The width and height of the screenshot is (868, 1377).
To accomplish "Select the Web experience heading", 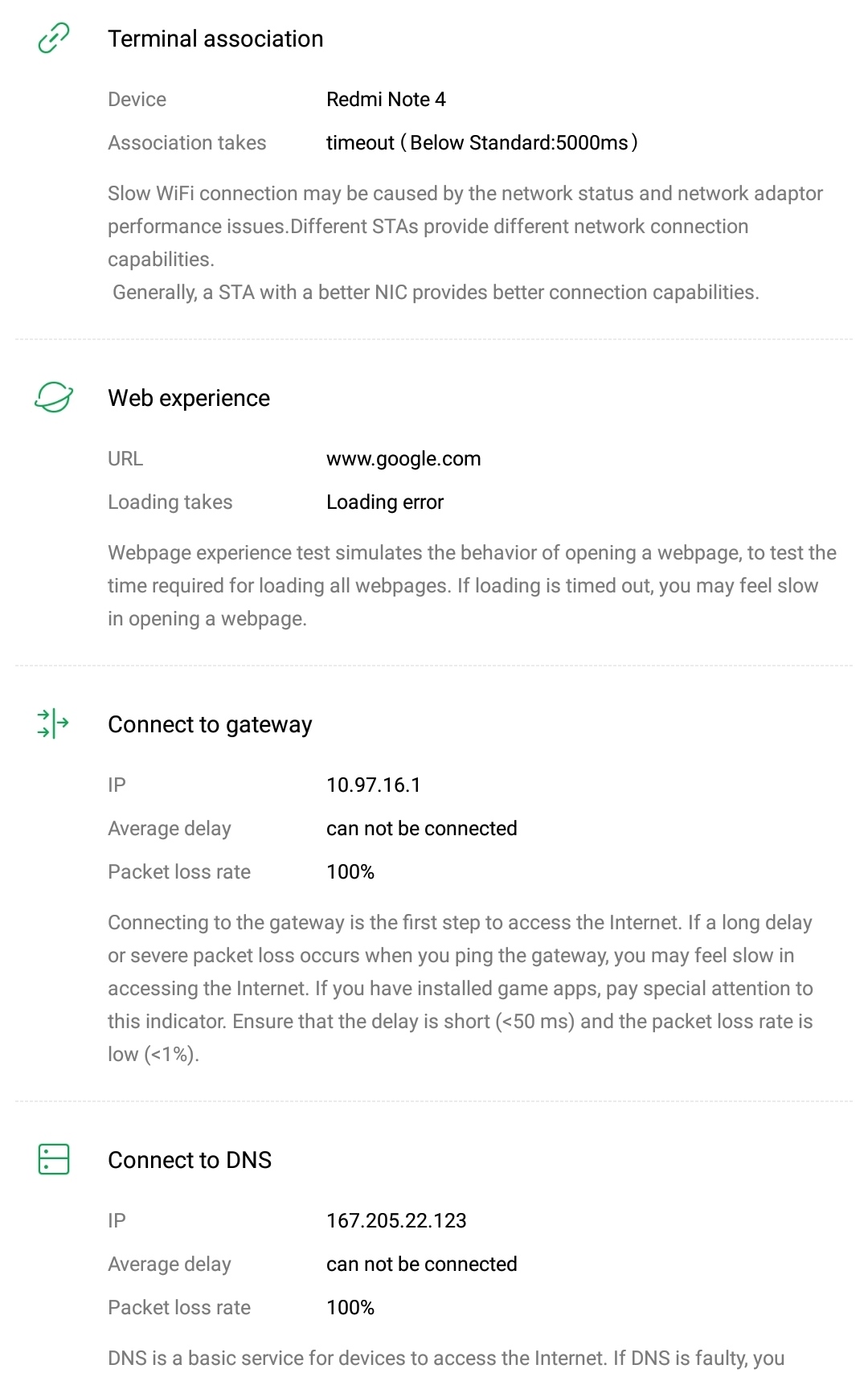I will (189, 398).
